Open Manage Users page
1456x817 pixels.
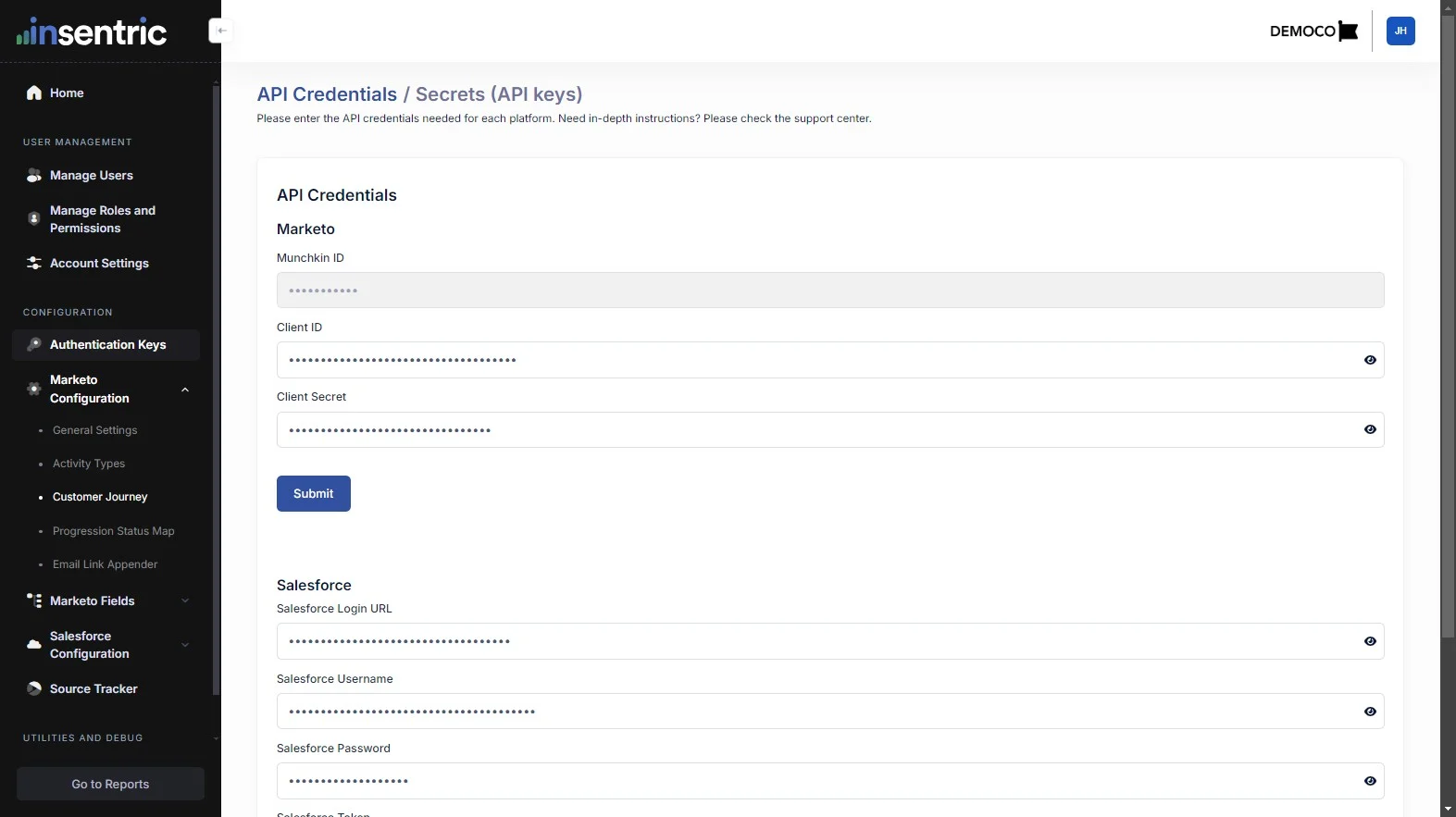click(92, 176)
